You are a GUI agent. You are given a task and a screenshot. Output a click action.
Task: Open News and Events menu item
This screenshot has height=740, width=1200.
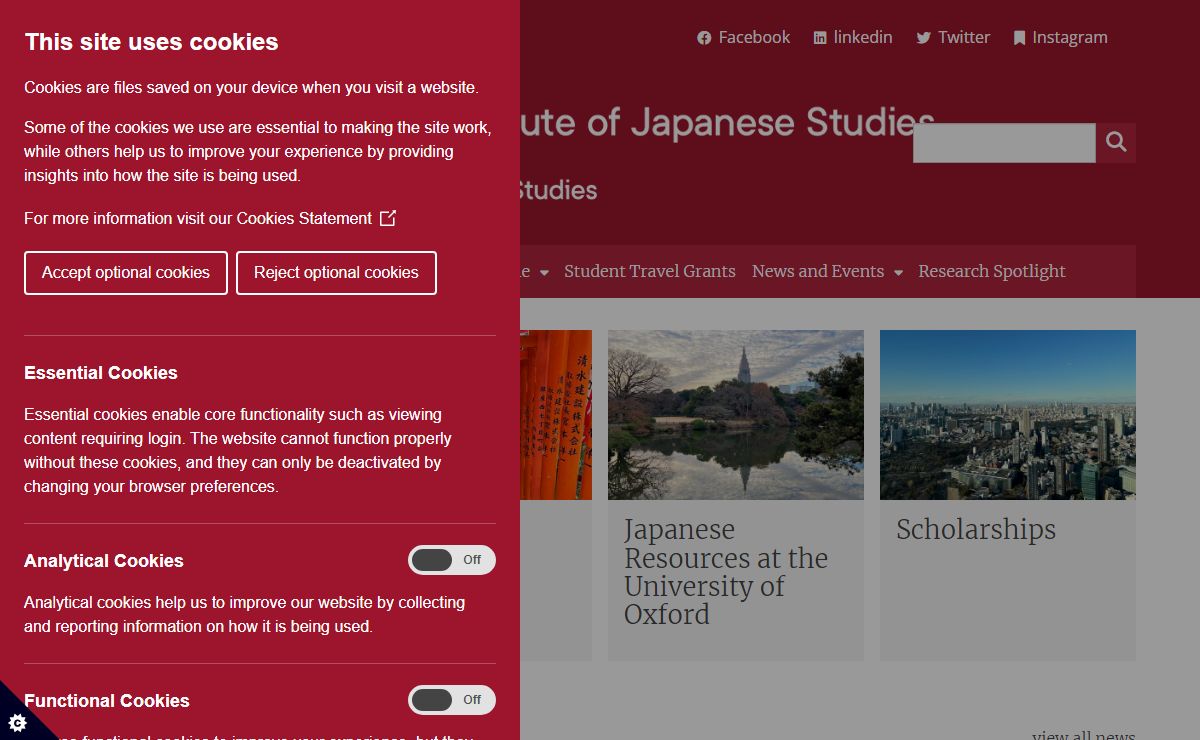tap(818, 271)
